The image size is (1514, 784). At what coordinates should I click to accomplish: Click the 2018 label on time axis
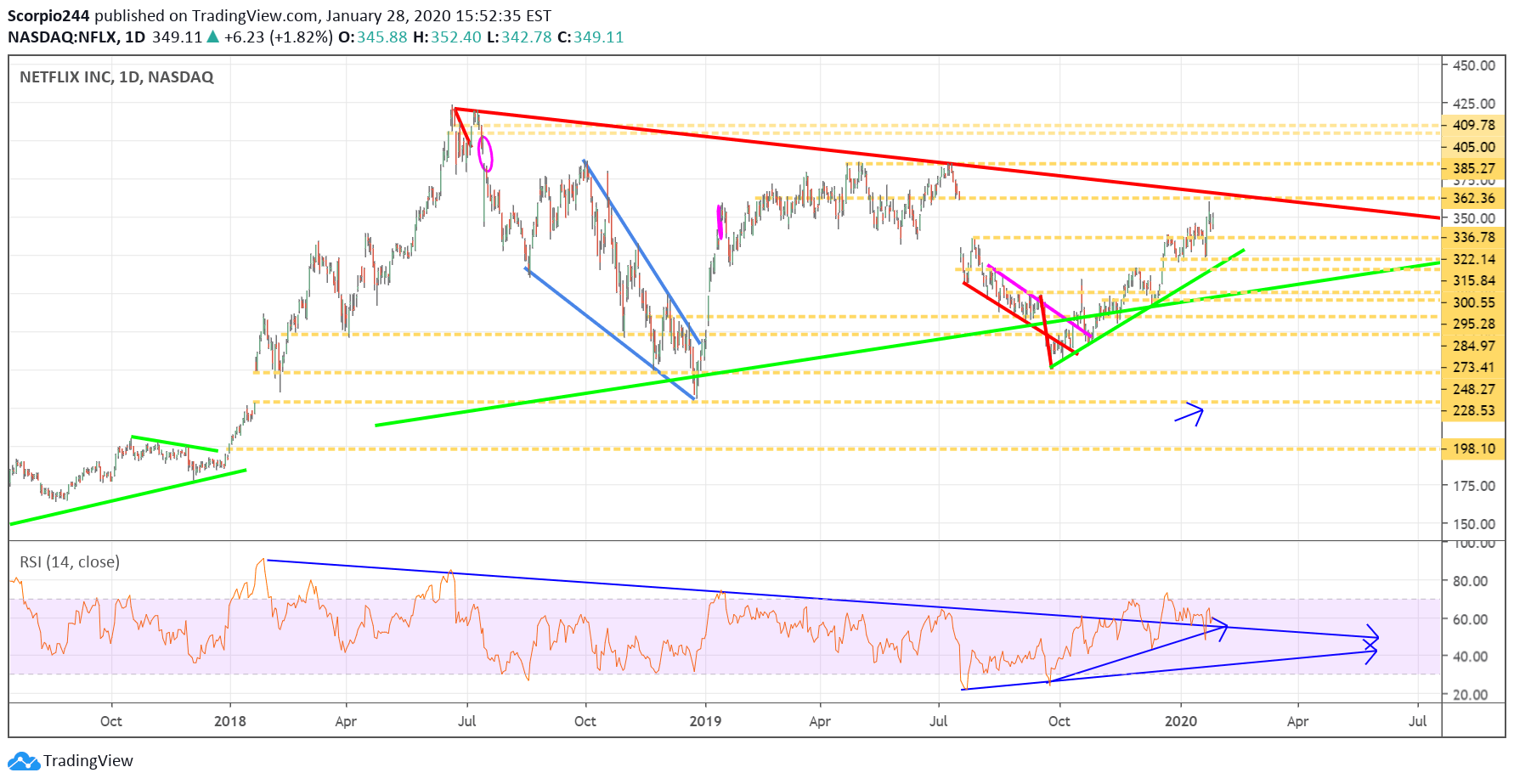pos(230,721)
